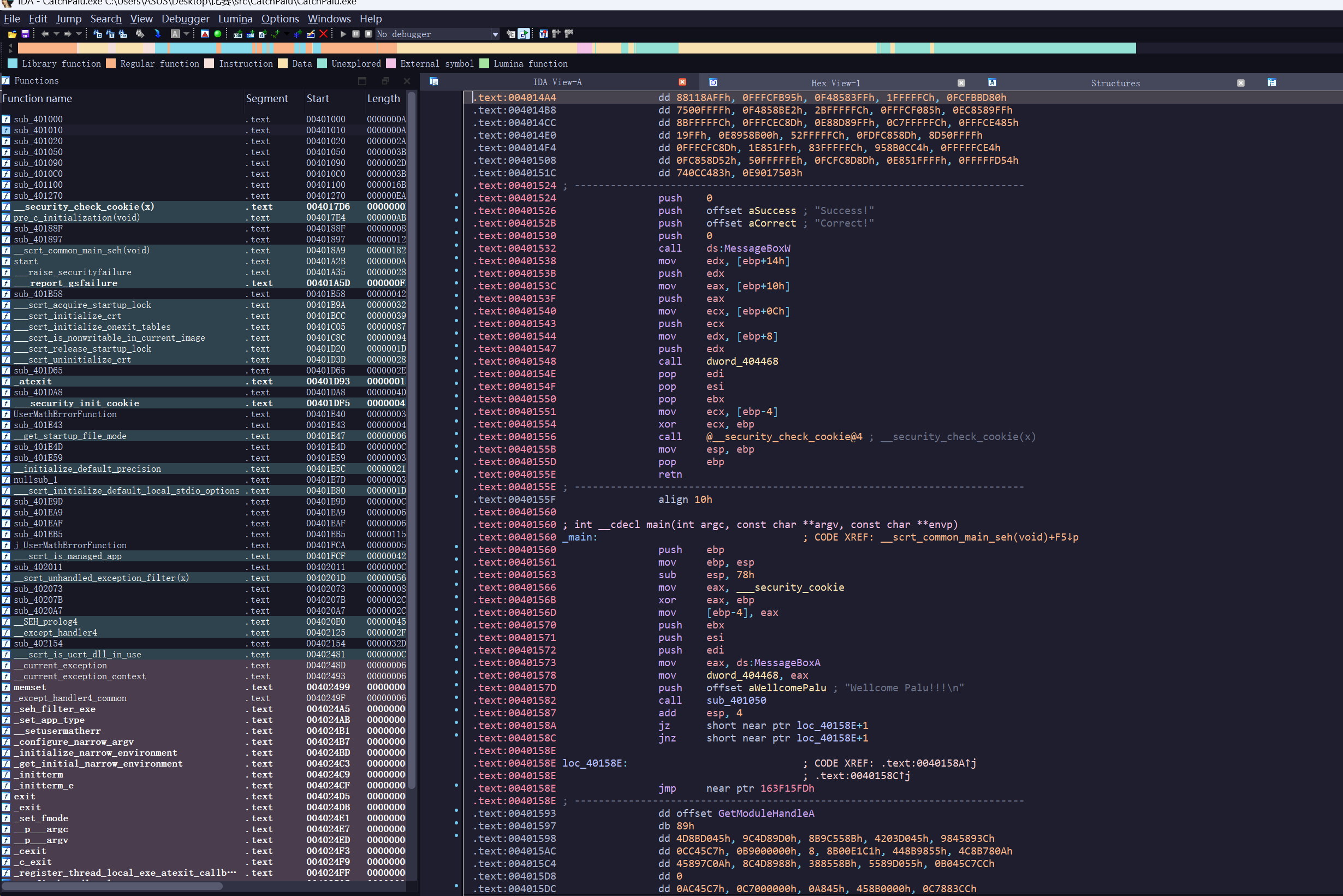The image size is (1343, 896).
Task: Select sub_401100 in the Functions list
Action: click(x=204, y=185)
